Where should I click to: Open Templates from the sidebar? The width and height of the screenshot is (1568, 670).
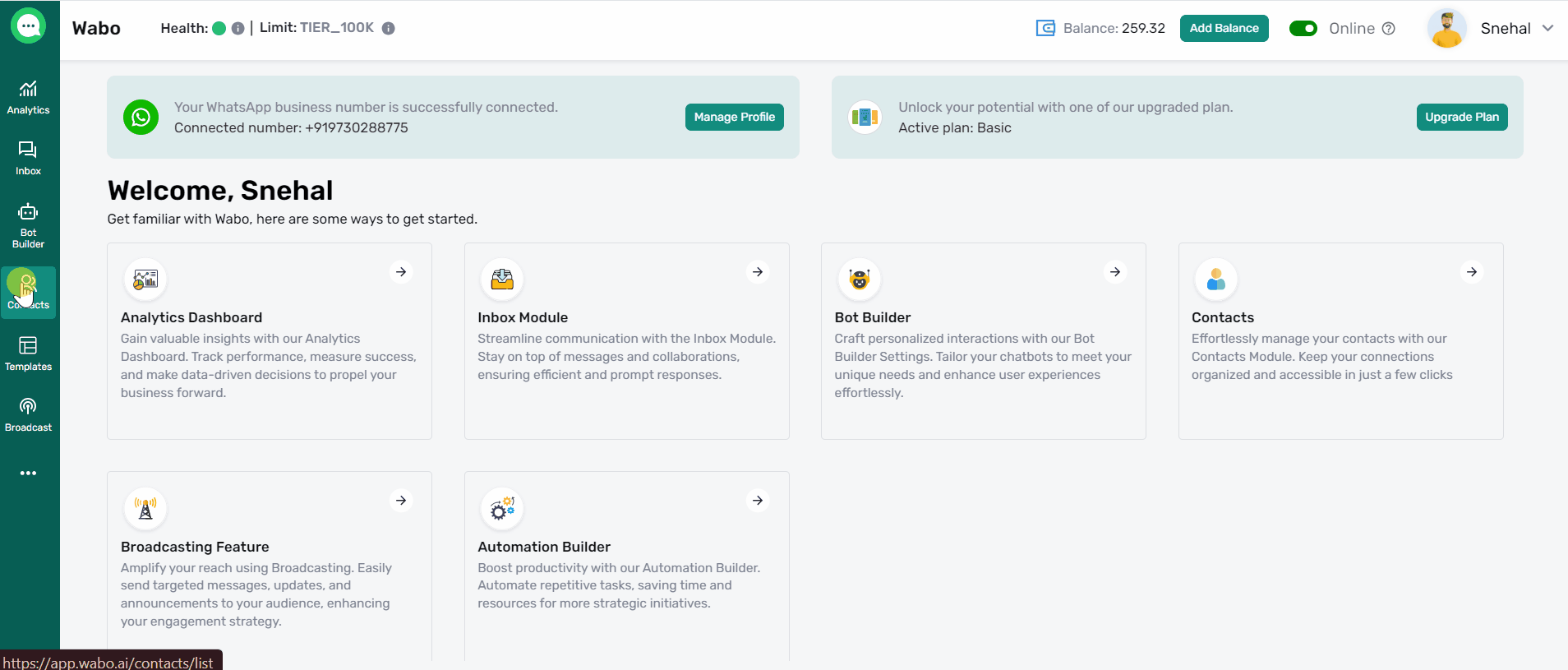coord(28,353)
